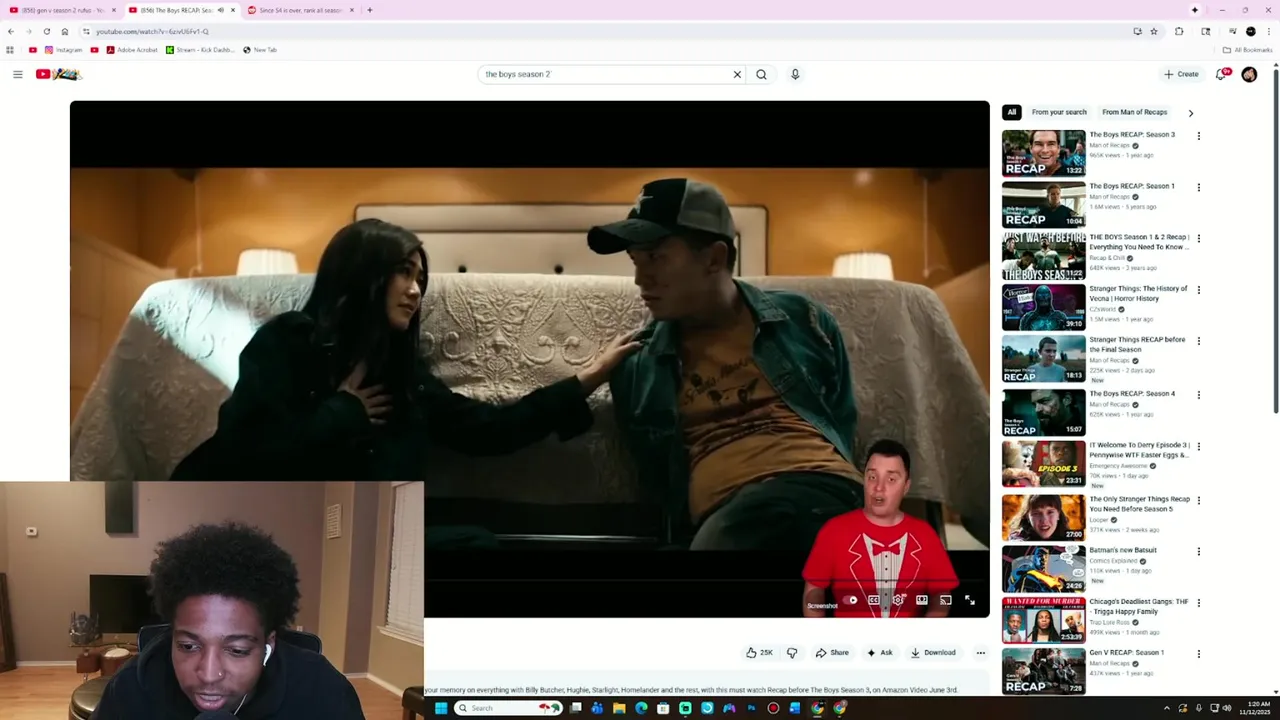Open Chrome three-dot menu

1269,31
